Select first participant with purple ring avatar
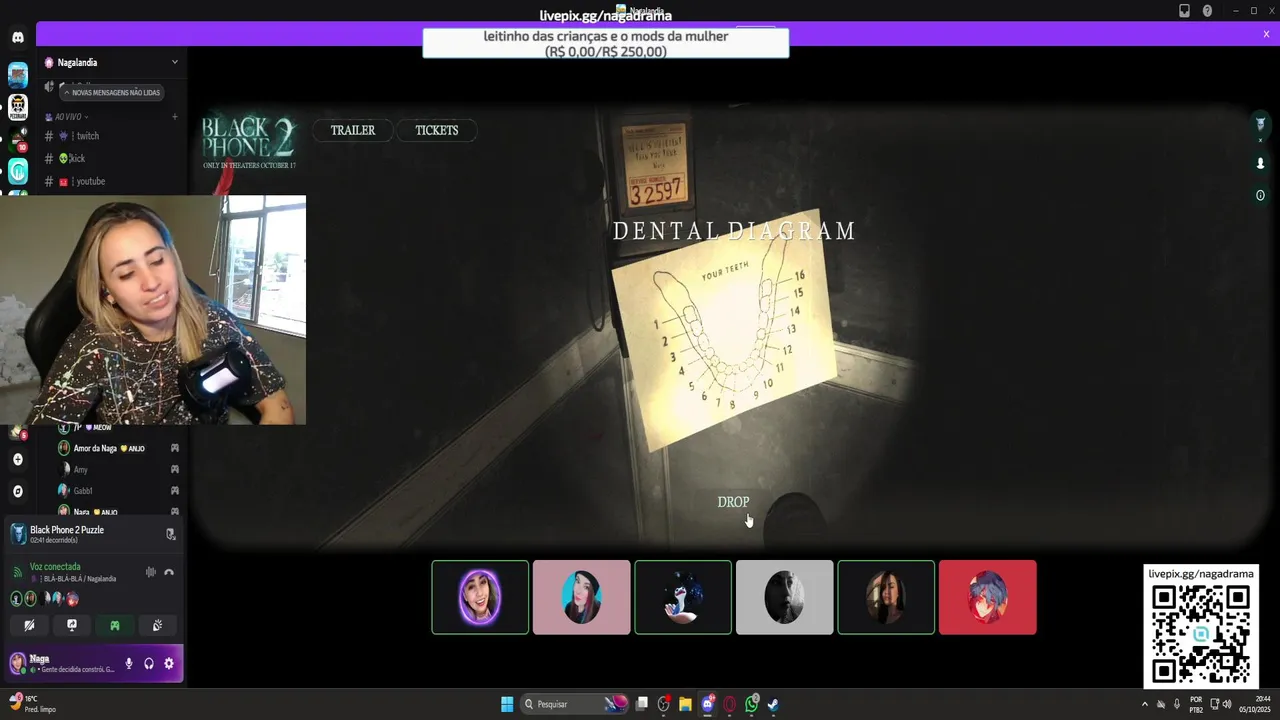This screenshot has height=720, width=1280. pyautogui.click(x=480, y=597)
